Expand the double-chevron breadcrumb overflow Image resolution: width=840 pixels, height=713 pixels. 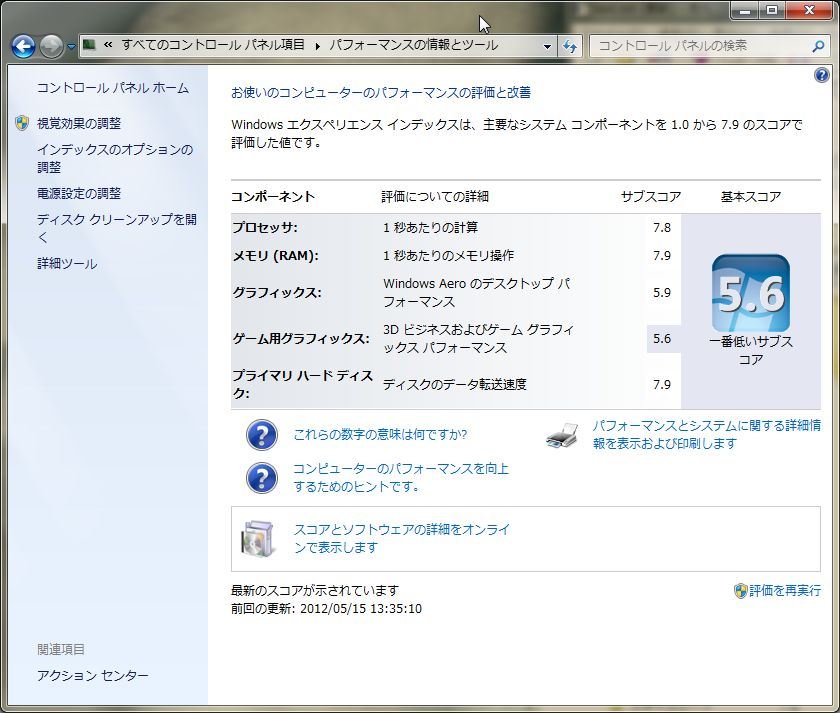(108, 45)
